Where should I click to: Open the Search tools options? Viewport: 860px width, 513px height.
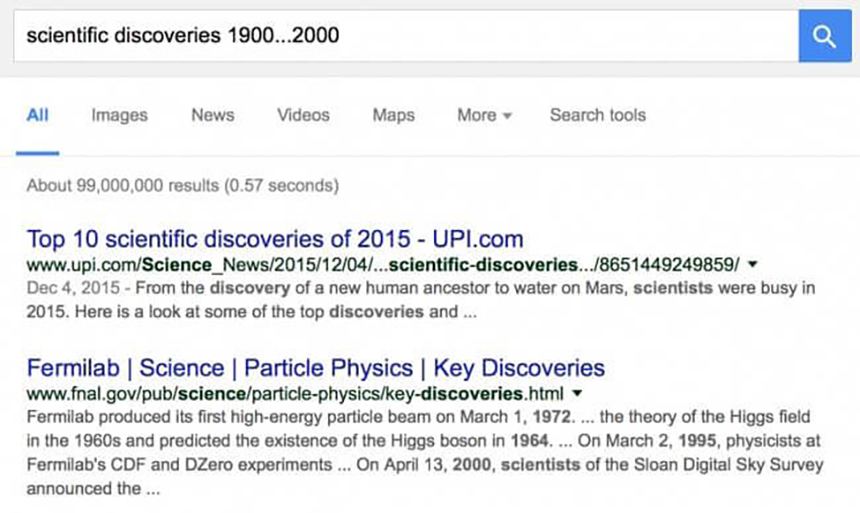click(x=597, y=115)
